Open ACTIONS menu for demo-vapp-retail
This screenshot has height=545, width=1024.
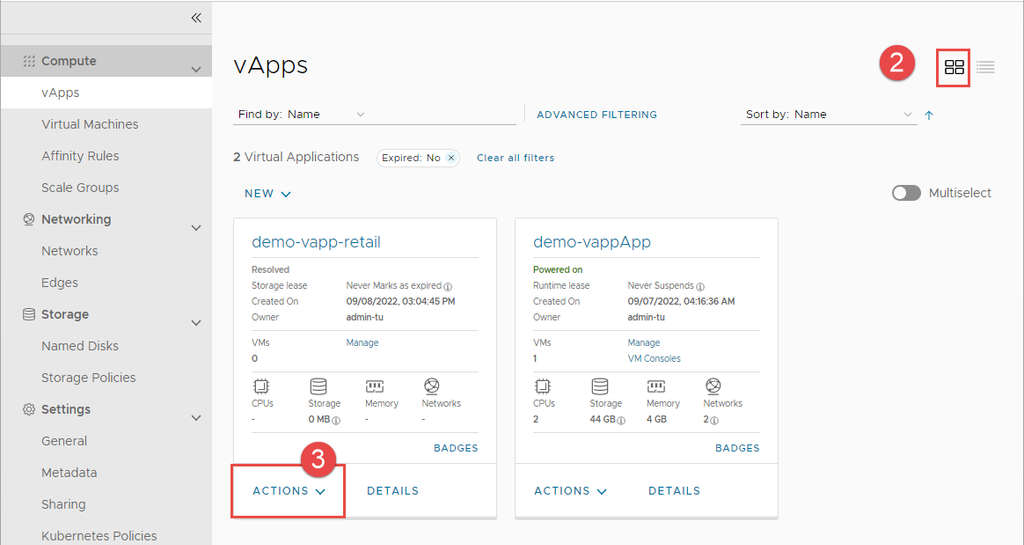(x=288, y=491)
